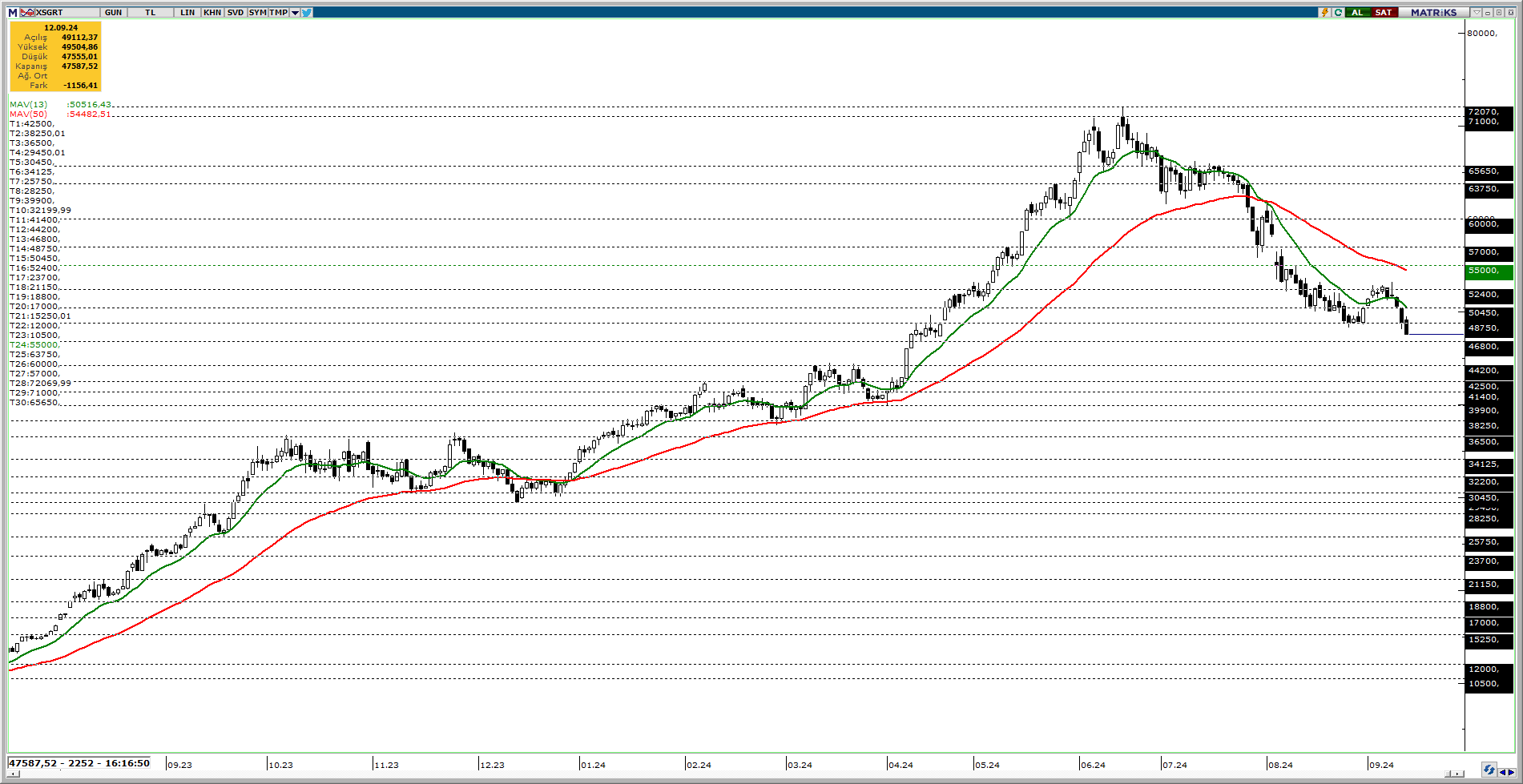Toggle LIN linear scale mode
This screenshot has height=784, width=1523.
pyautogui.click(x=187, y=13)
